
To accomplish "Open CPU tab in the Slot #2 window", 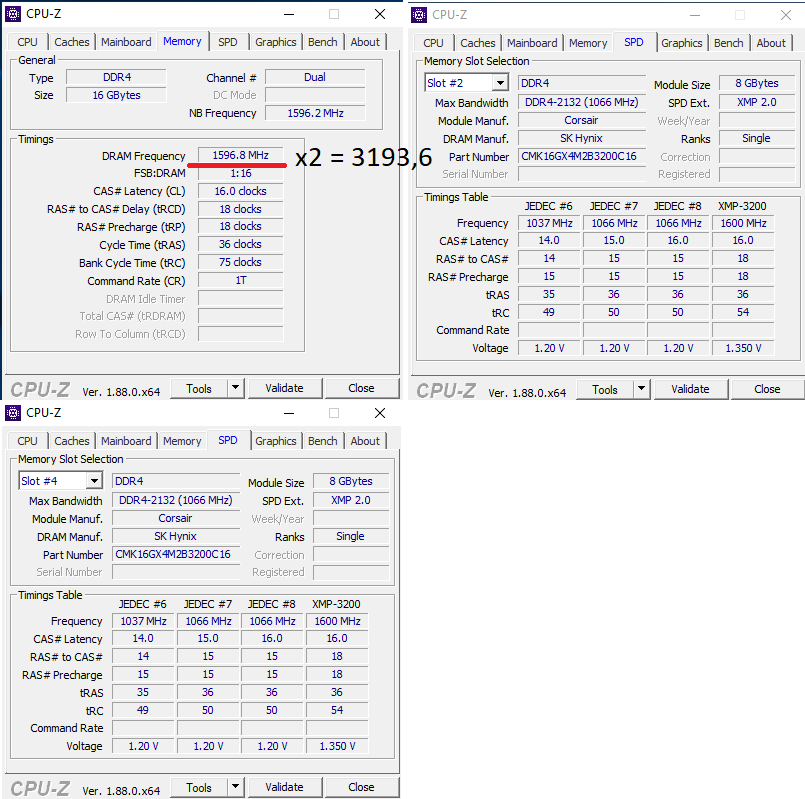I will tap(433, 43).
